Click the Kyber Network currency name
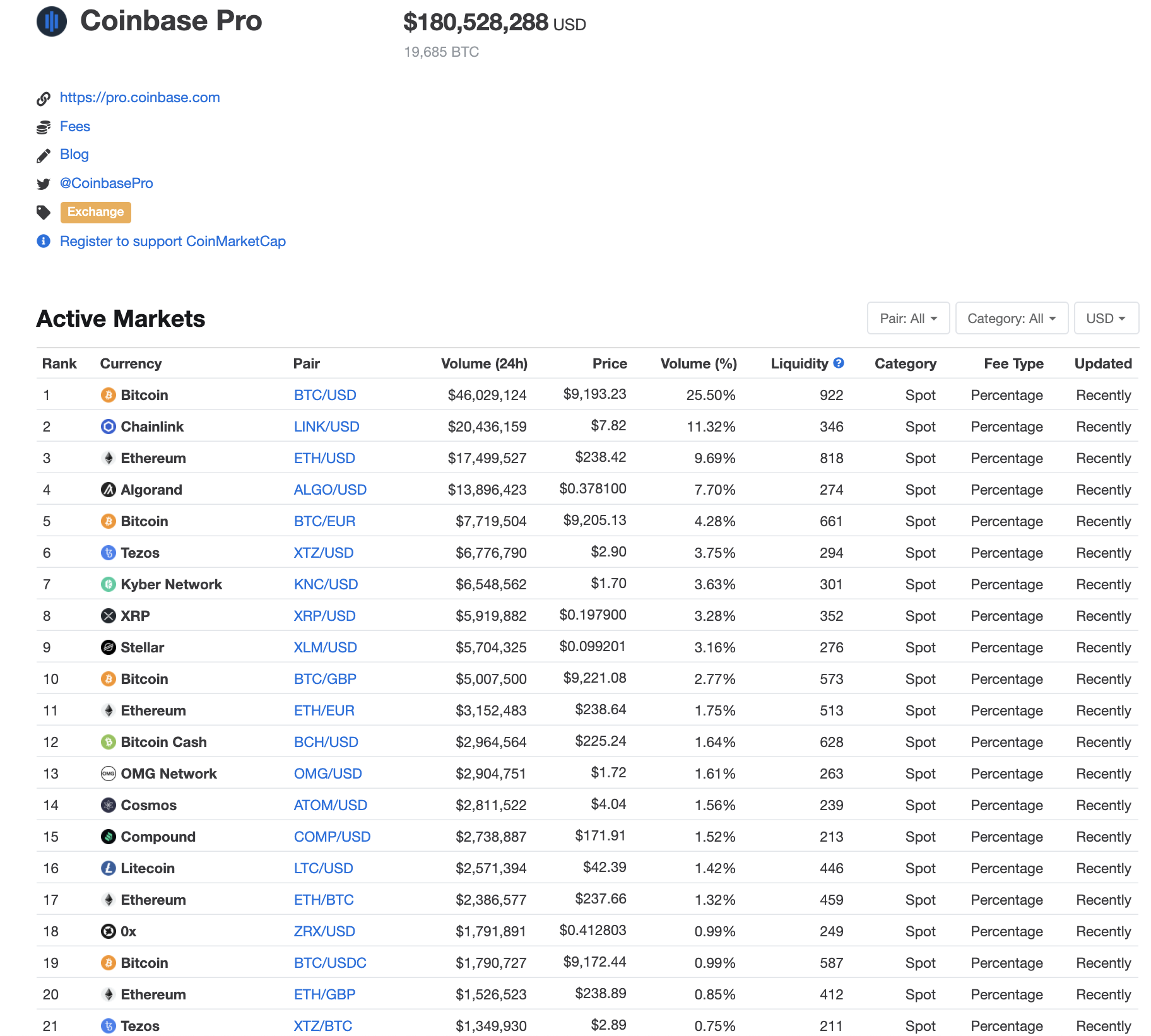1151x1036 pixels. (x=172, y=585)
